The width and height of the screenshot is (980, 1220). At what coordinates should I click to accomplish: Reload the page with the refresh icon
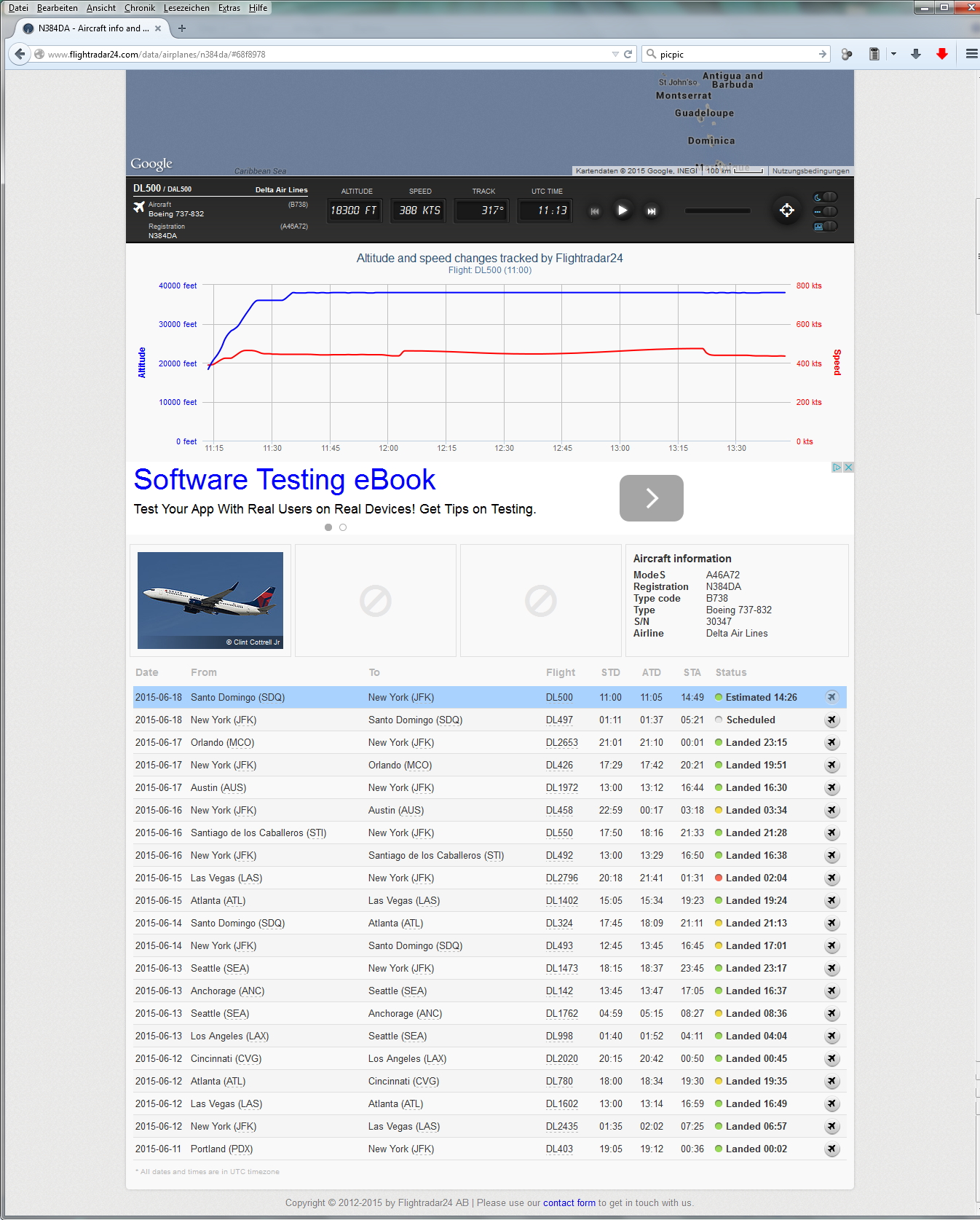click(x=628, y=54)
